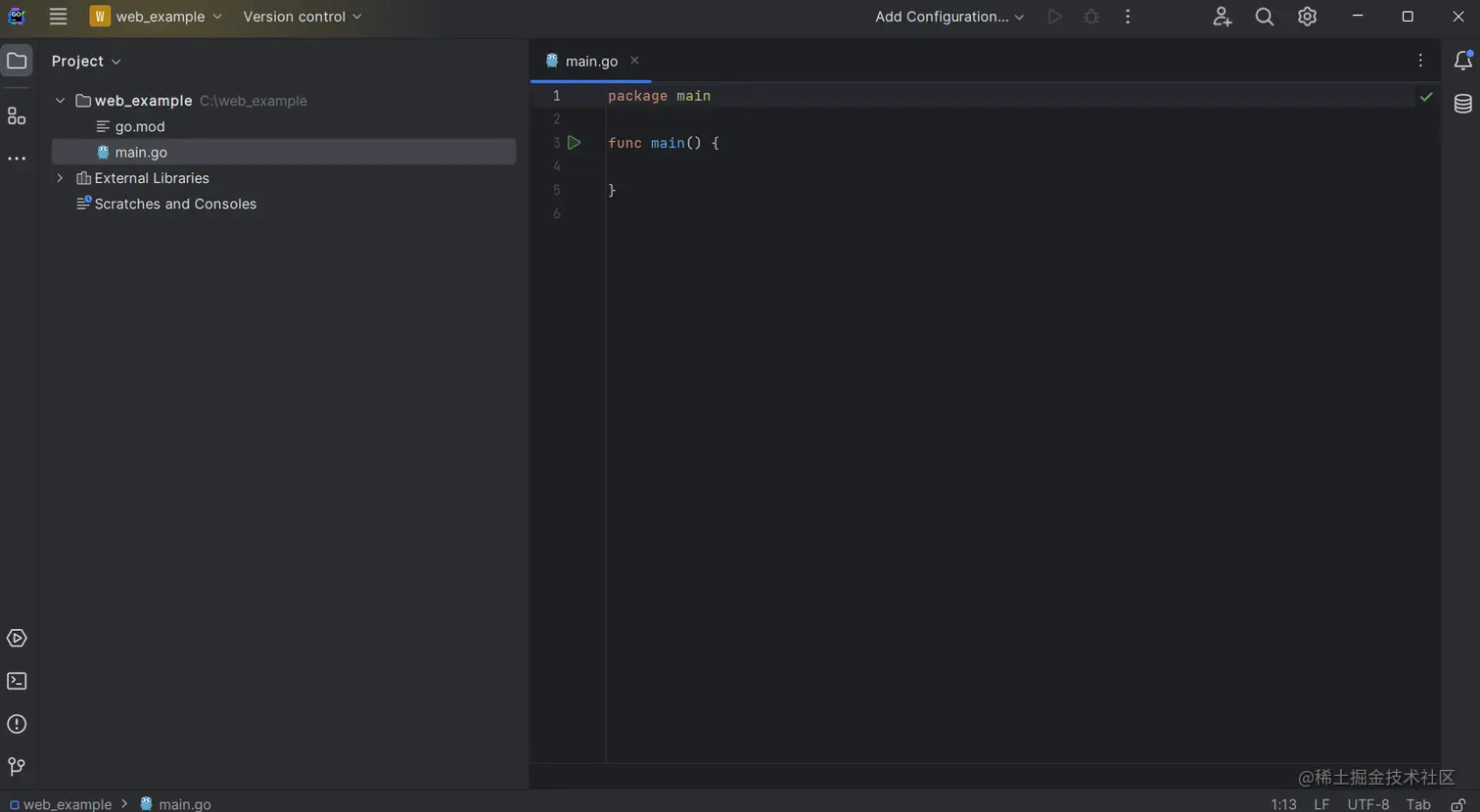Viewport: 1480px width, 812px height.
Task: Change line separator LF in status bar
Action: 1321,804
